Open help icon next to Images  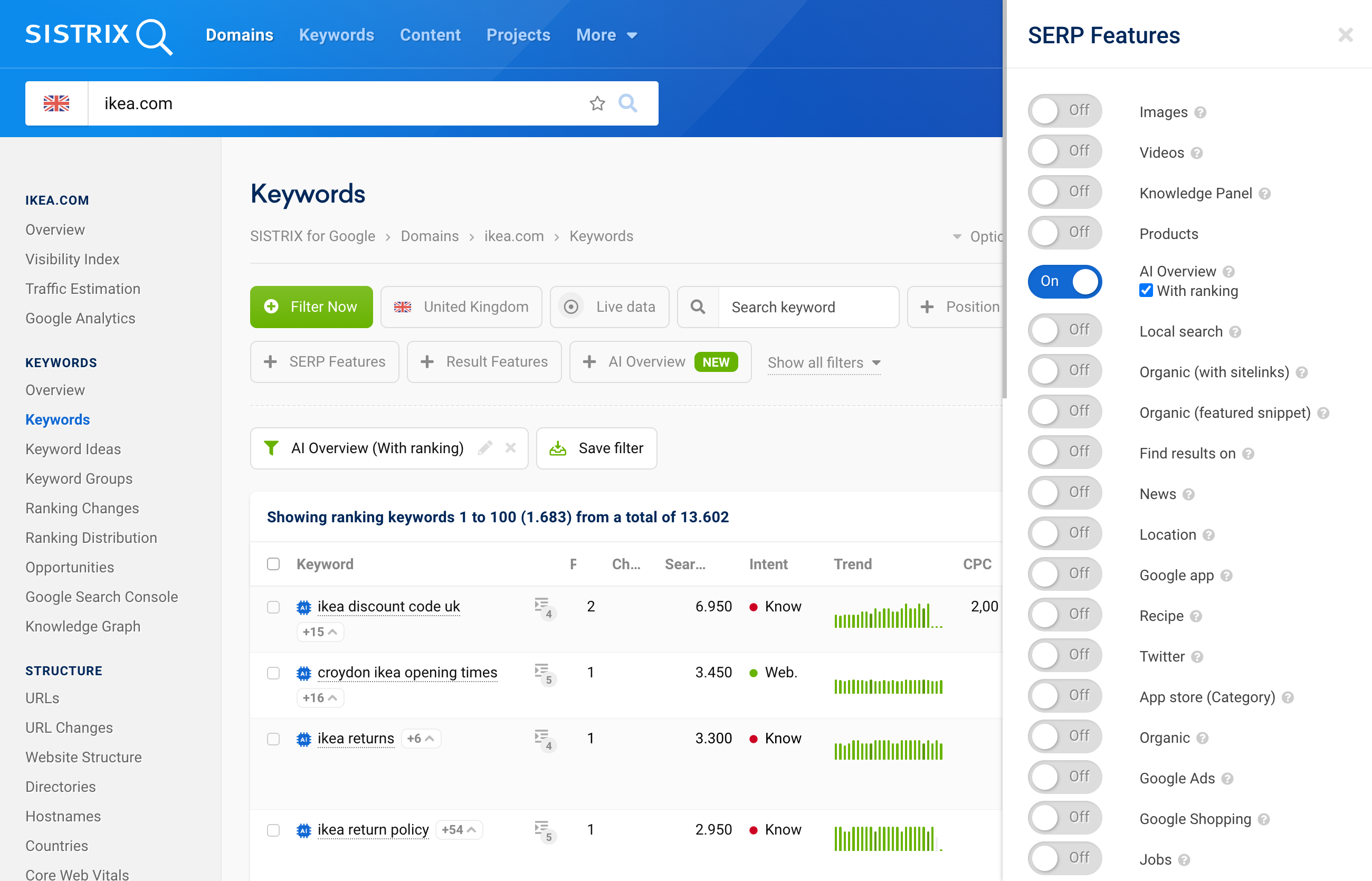(x=1200, y=113)
